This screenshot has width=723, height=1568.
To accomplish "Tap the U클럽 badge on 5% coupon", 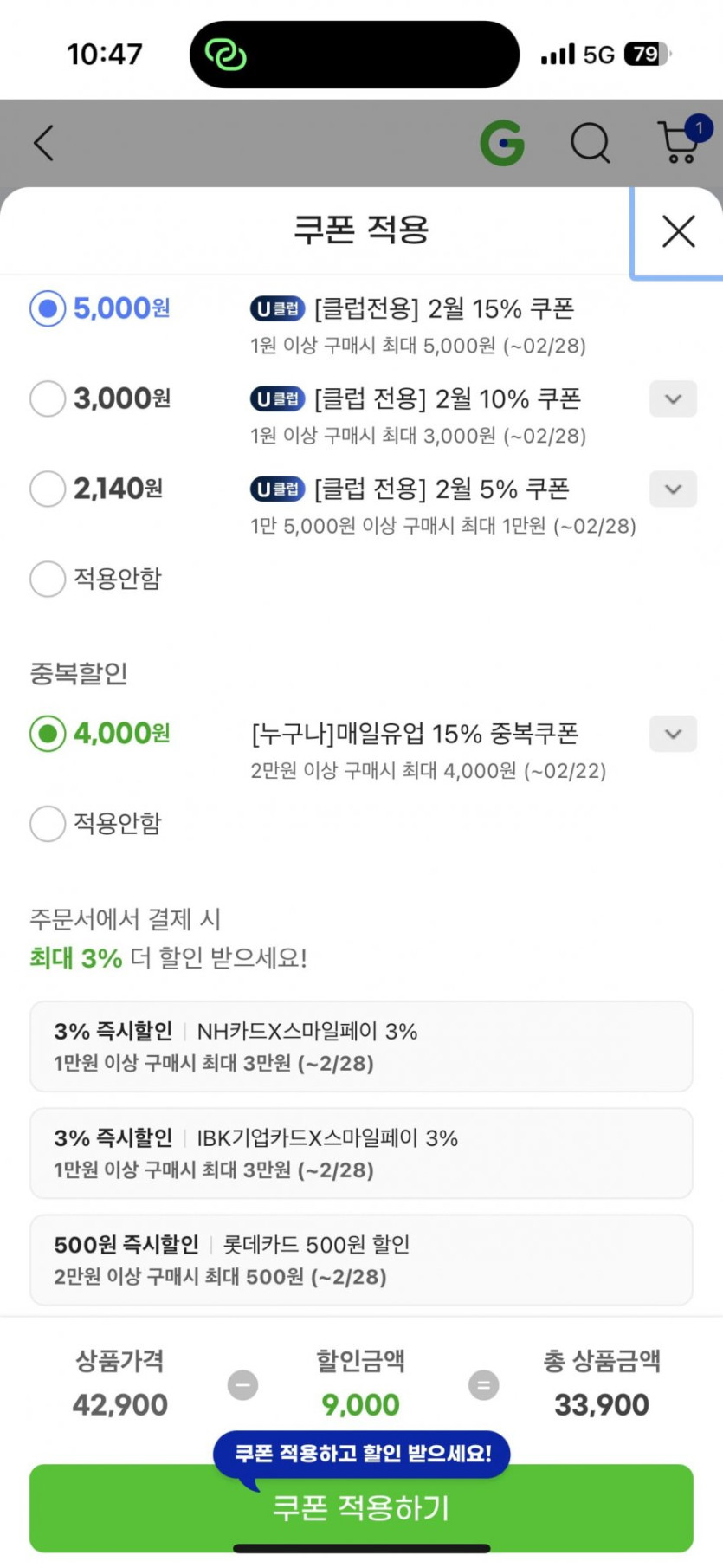I will click(277, 489).
